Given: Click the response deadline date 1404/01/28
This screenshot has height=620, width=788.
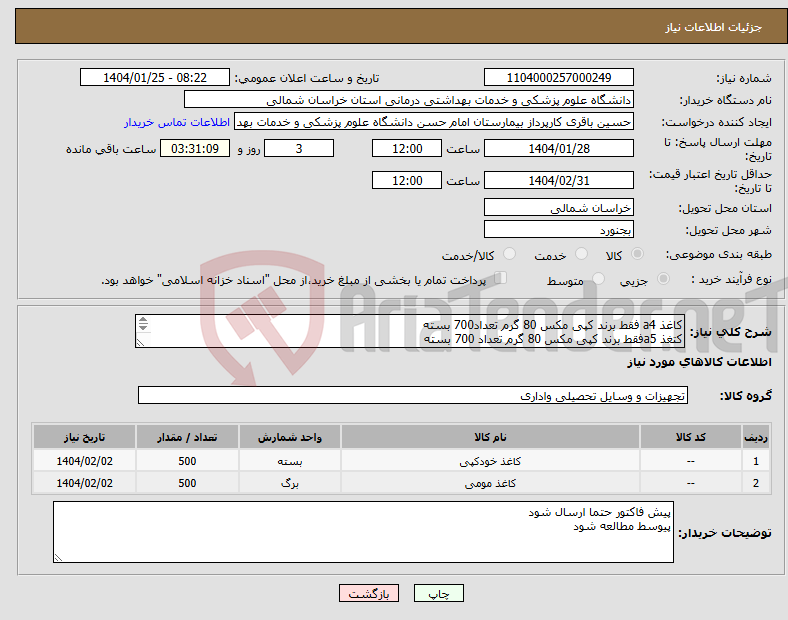Looking at the screenshot, I should pos(559,148).
